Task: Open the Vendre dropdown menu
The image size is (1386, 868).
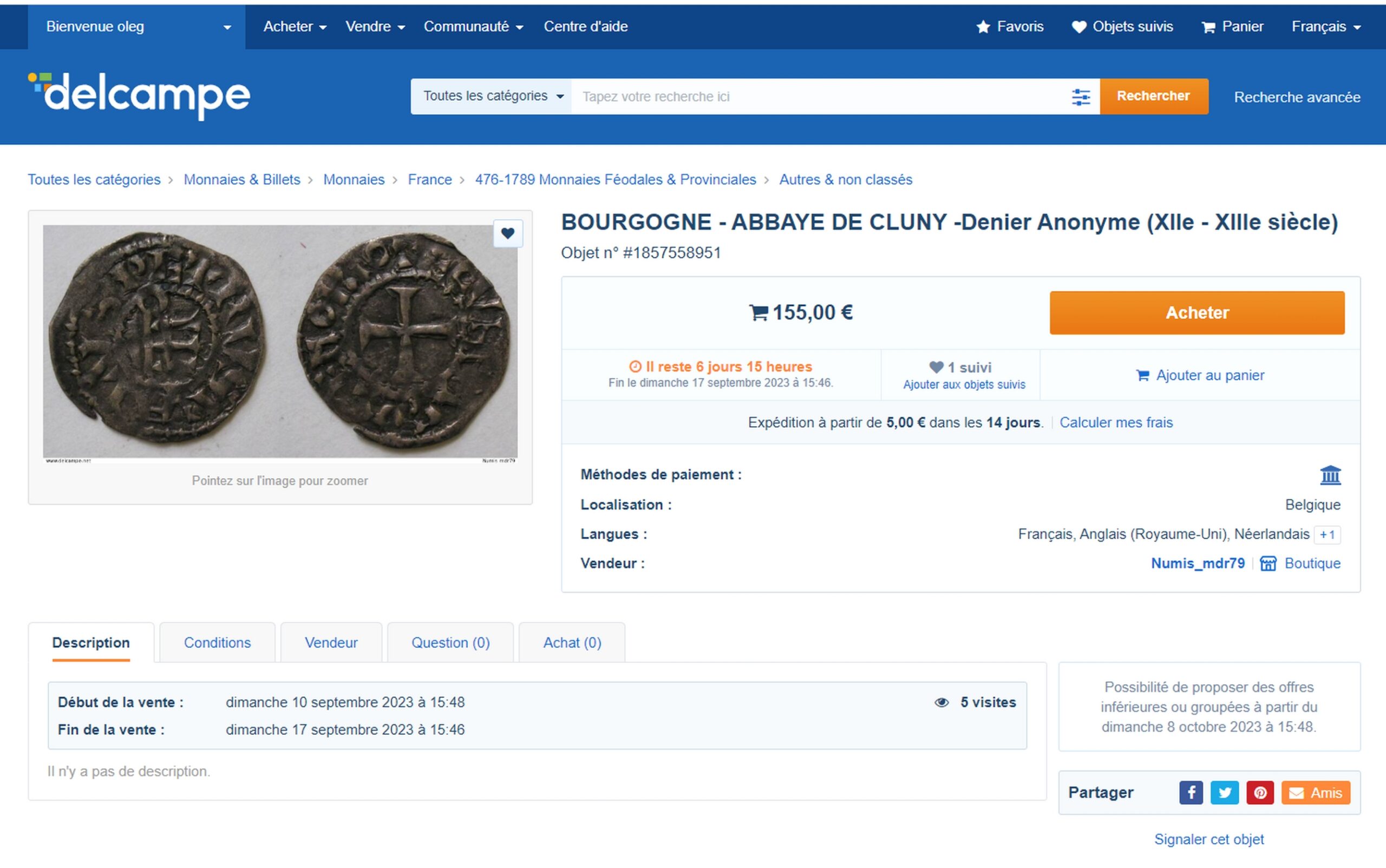Action: pyautogui.click(x=375, y=27)
